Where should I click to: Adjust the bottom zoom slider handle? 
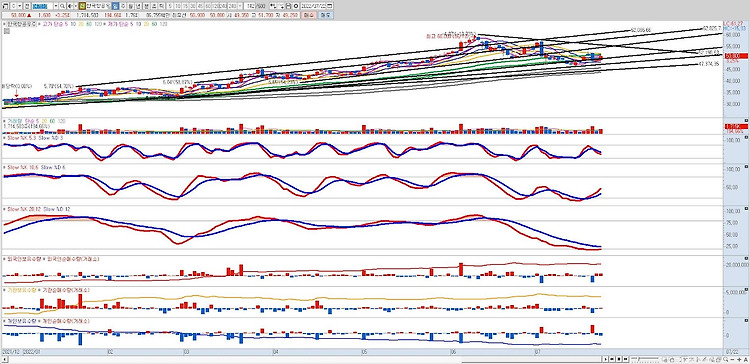639,359
